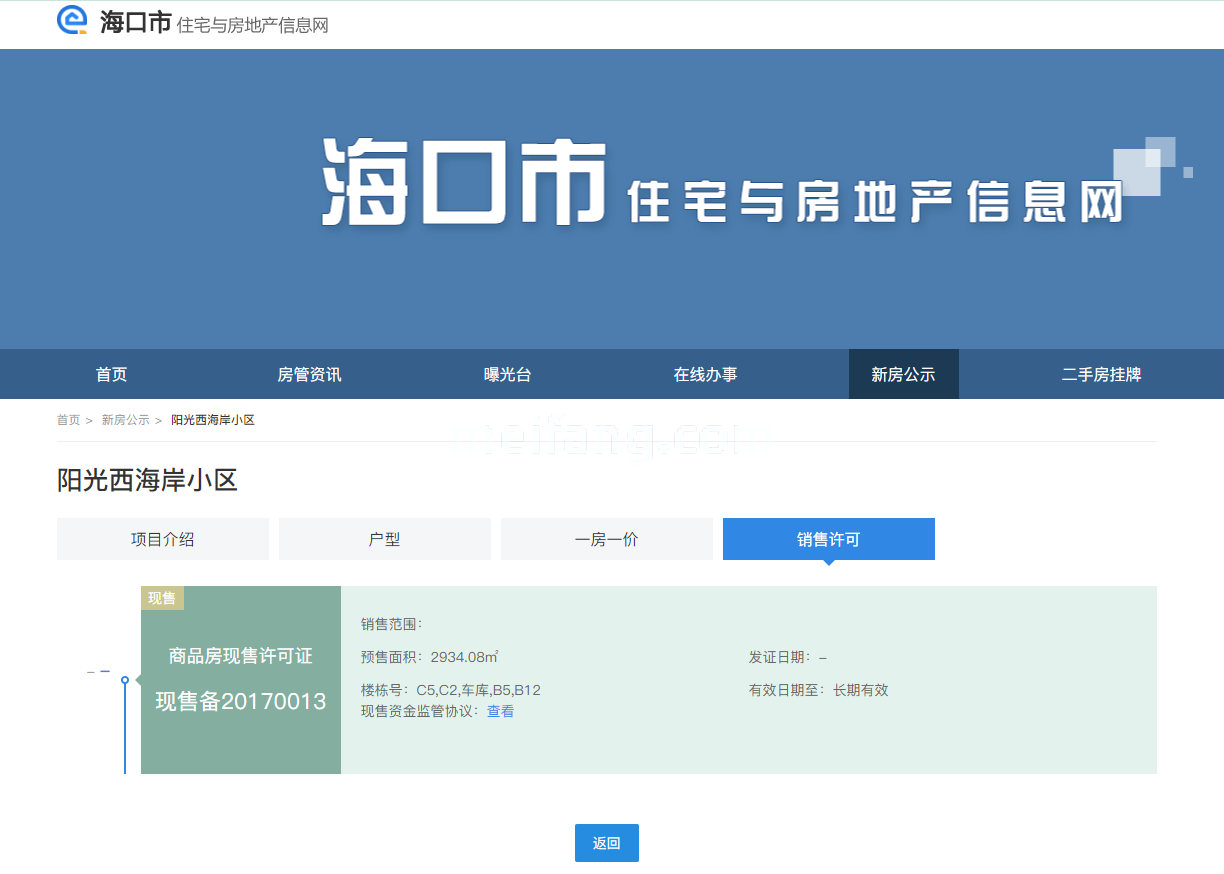Switch to the 户型 tab
1224x874 pixels.
(x=385, y=539)
